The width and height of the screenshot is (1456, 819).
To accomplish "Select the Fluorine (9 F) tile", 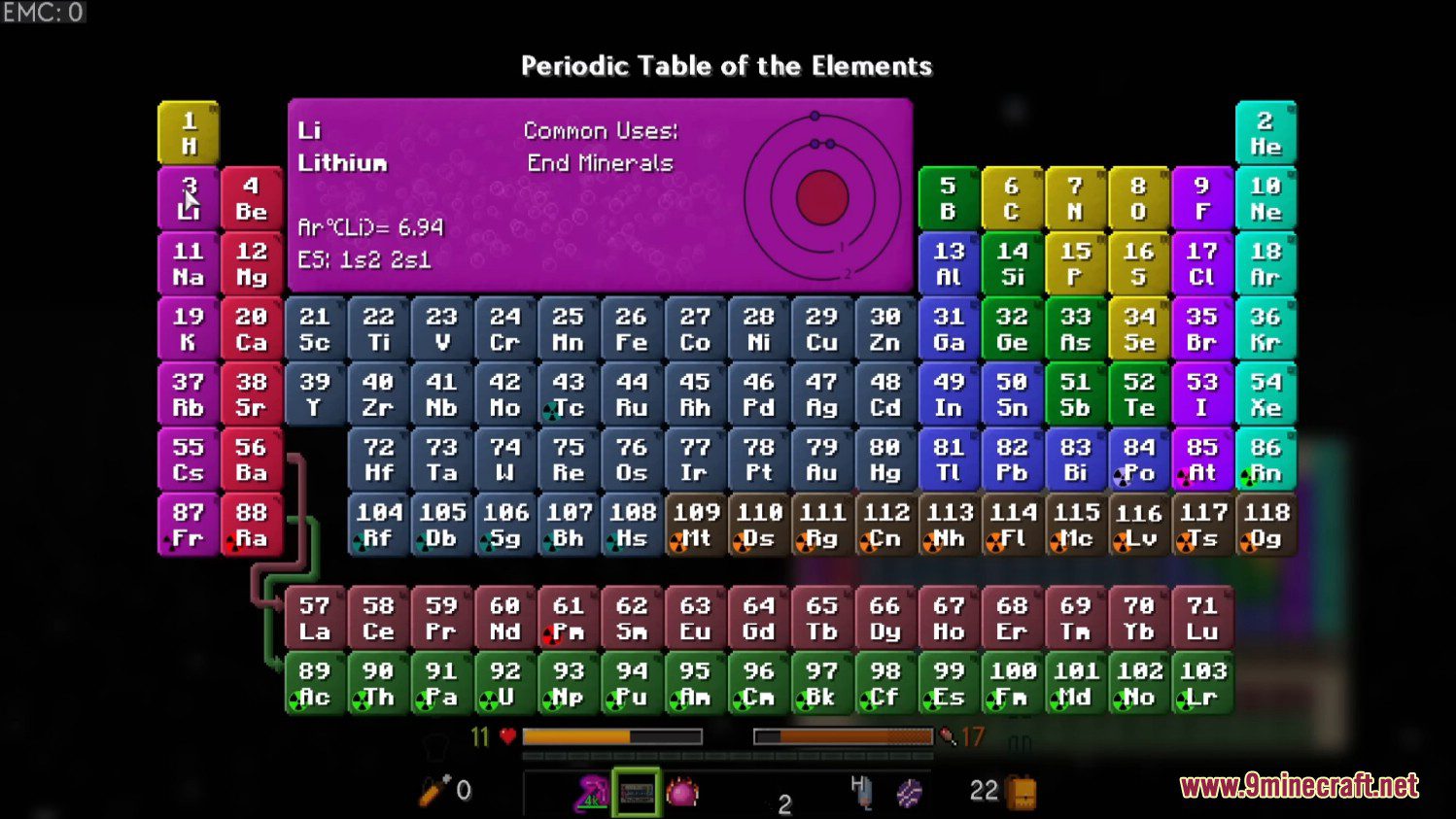I will [x=1202, y=198].
